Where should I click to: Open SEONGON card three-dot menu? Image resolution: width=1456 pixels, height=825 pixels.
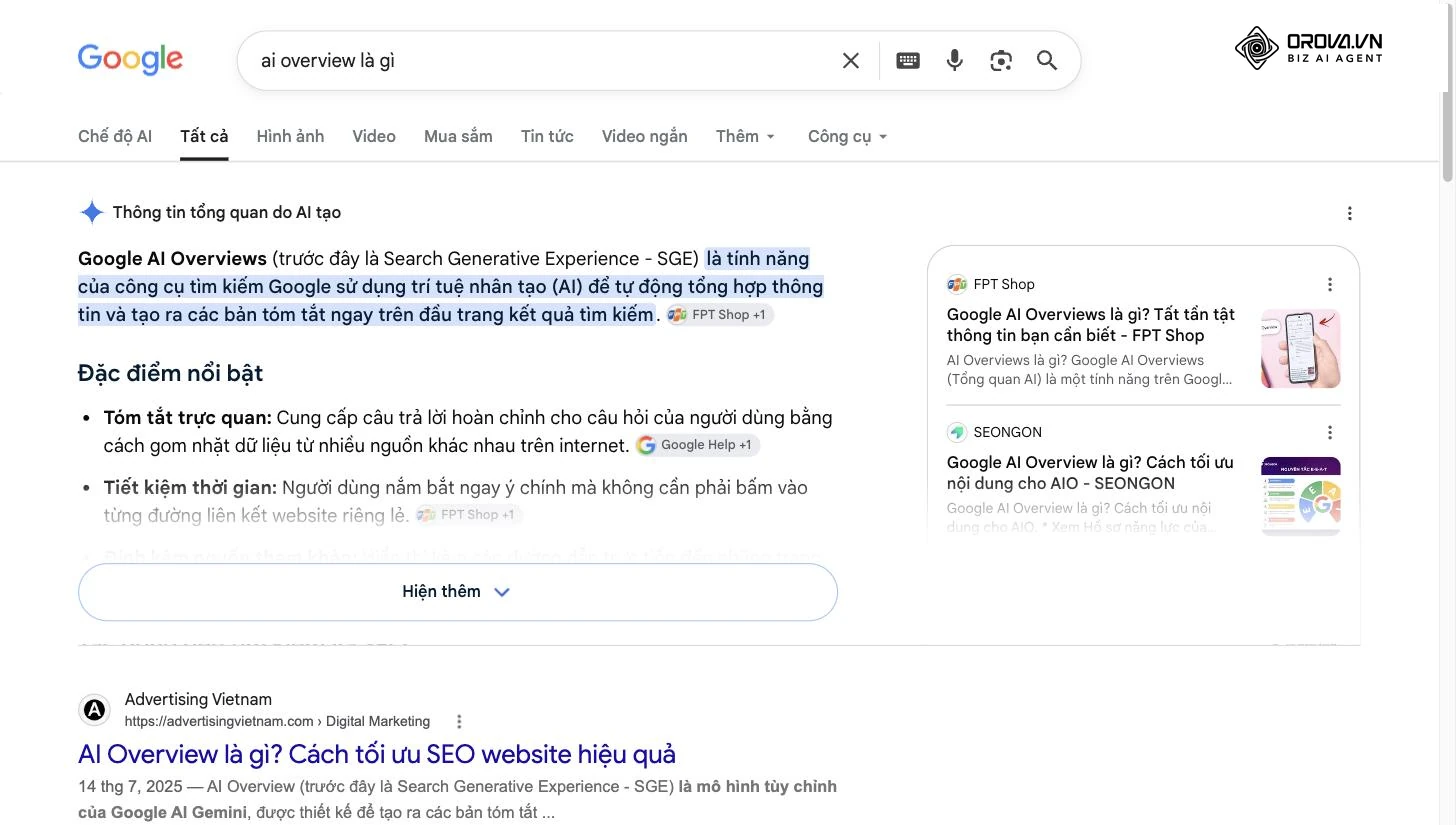pos(1330,432)
